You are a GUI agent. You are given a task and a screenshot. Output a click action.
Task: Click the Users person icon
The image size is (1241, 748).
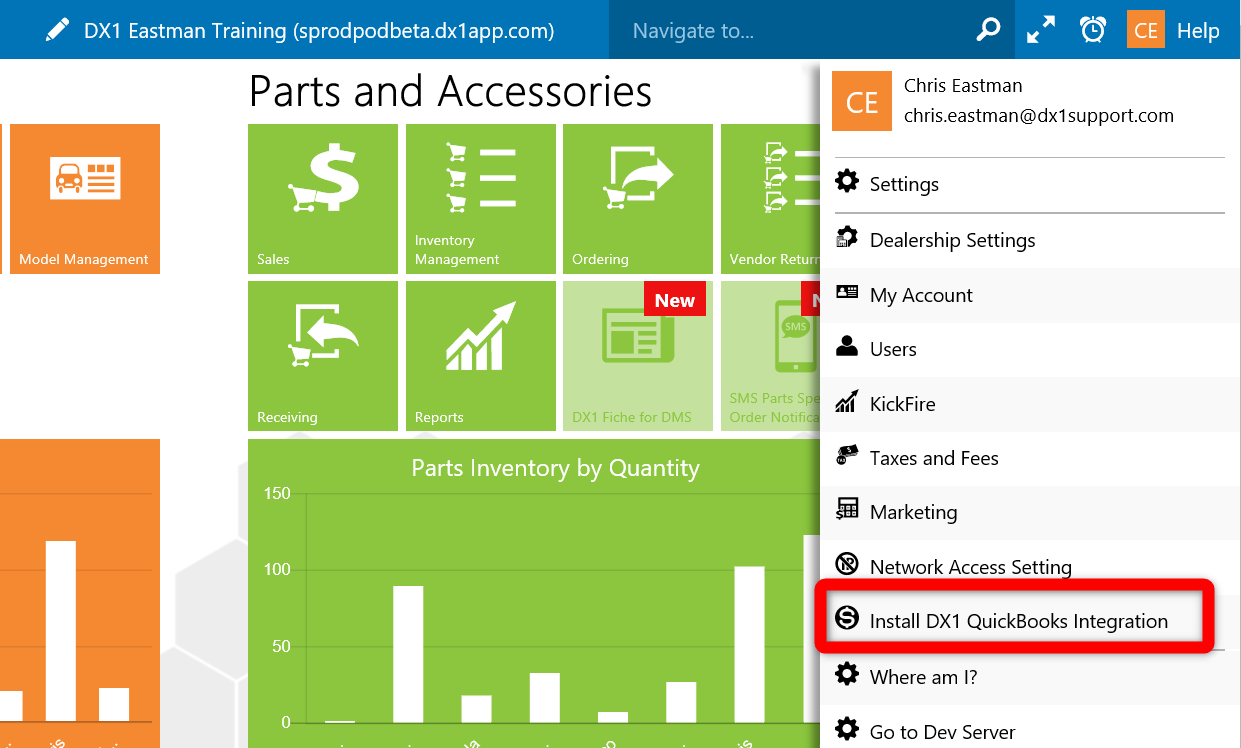click(x=847, y=347)
